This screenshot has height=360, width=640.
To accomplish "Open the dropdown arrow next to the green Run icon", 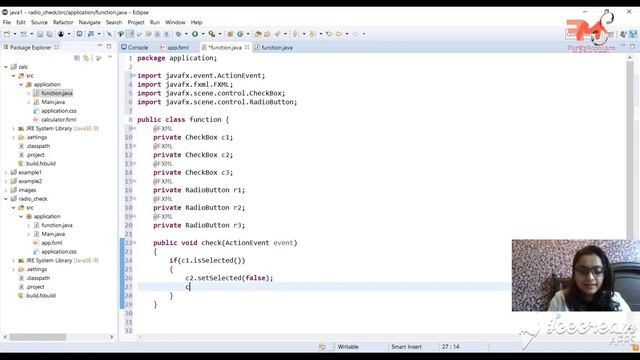I will point(203,34).
